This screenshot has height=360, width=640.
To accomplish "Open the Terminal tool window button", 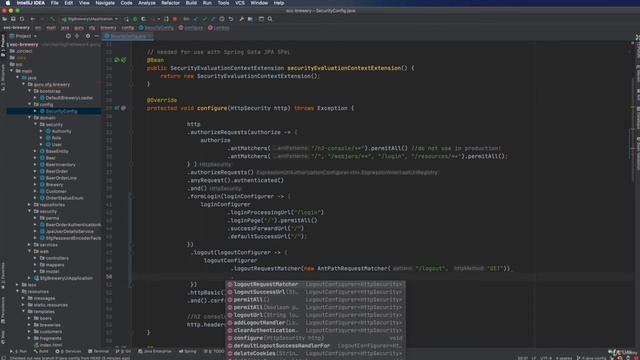I will click(98, 351).
